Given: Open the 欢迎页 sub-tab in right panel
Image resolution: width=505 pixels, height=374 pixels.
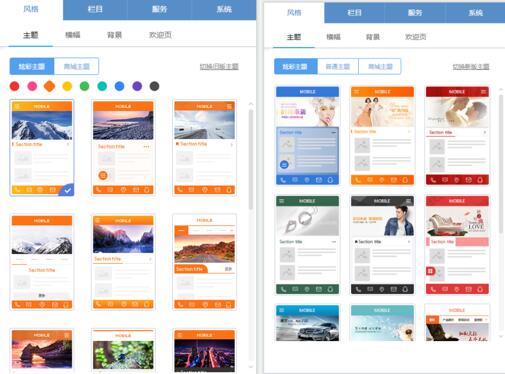Looking at the screenshot, I should [x=415, y=37].
